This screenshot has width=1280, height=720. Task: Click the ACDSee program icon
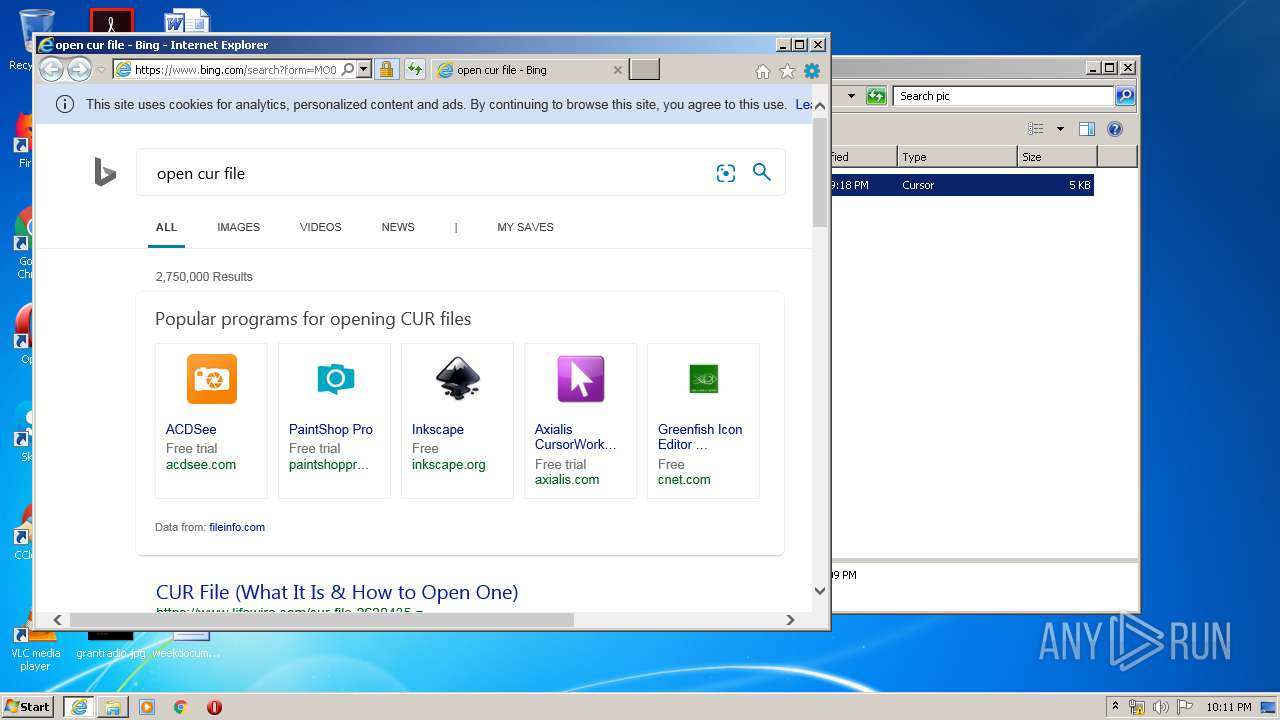pos(212,379)
